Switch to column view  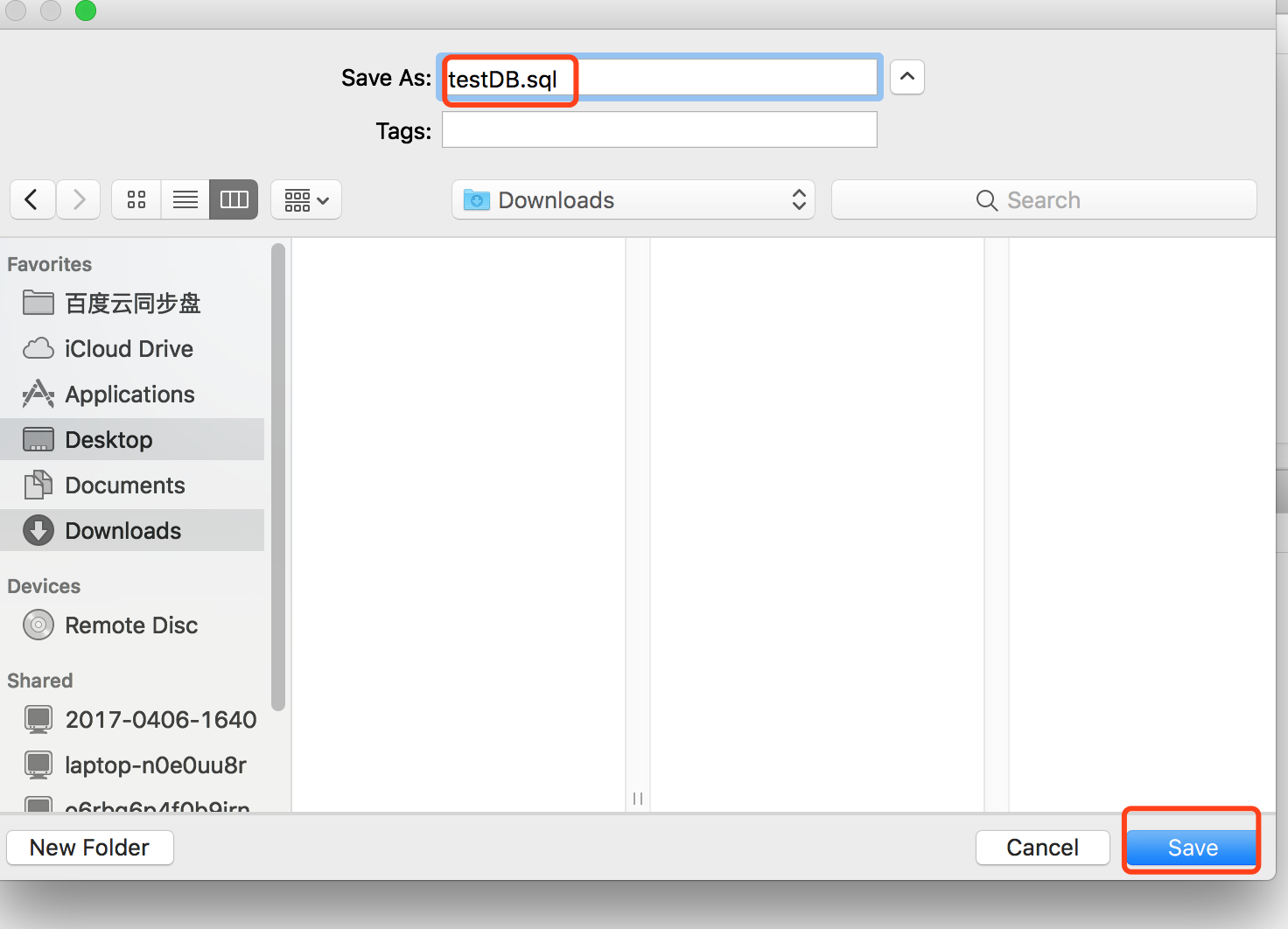[x=234, y=200]
